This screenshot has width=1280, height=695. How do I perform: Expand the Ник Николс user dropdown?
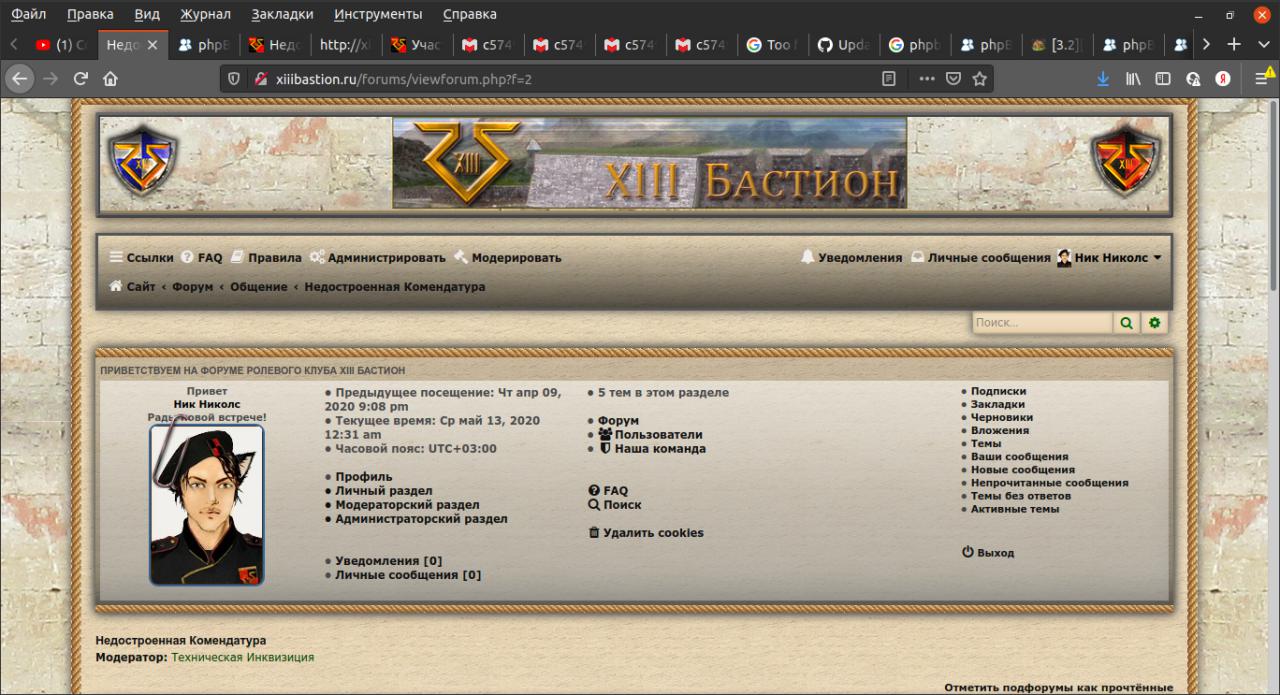click(x=1110, y=258)
